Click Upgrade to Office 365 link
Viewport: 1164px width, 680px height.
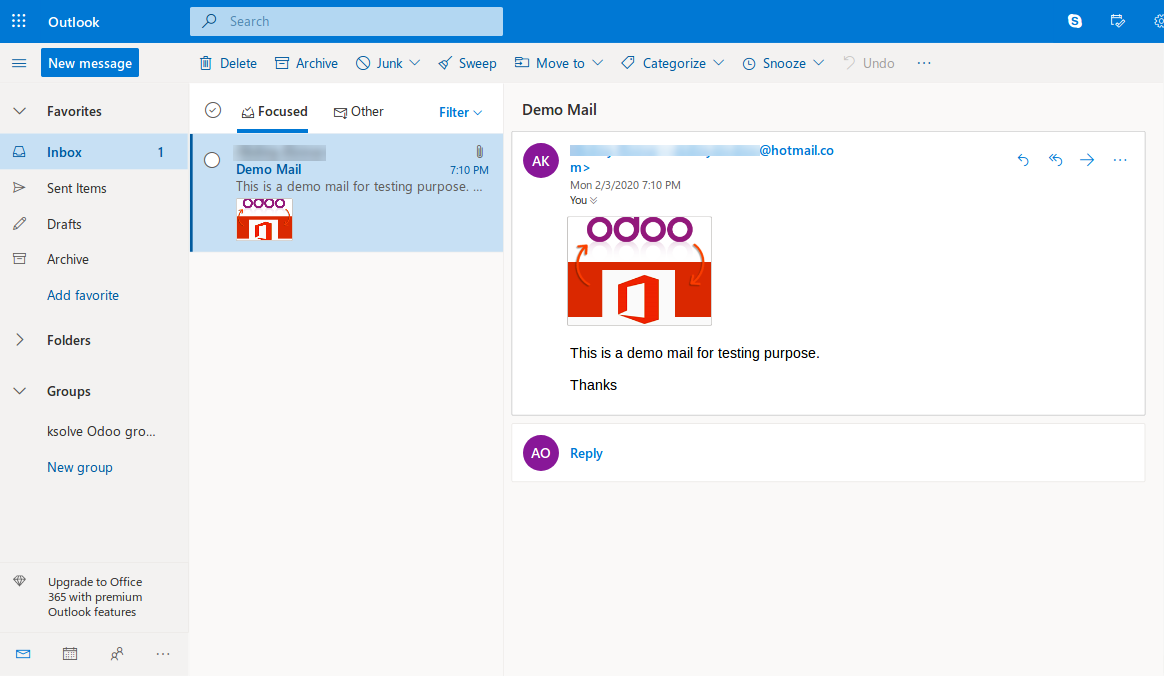(x=94, y=597)
